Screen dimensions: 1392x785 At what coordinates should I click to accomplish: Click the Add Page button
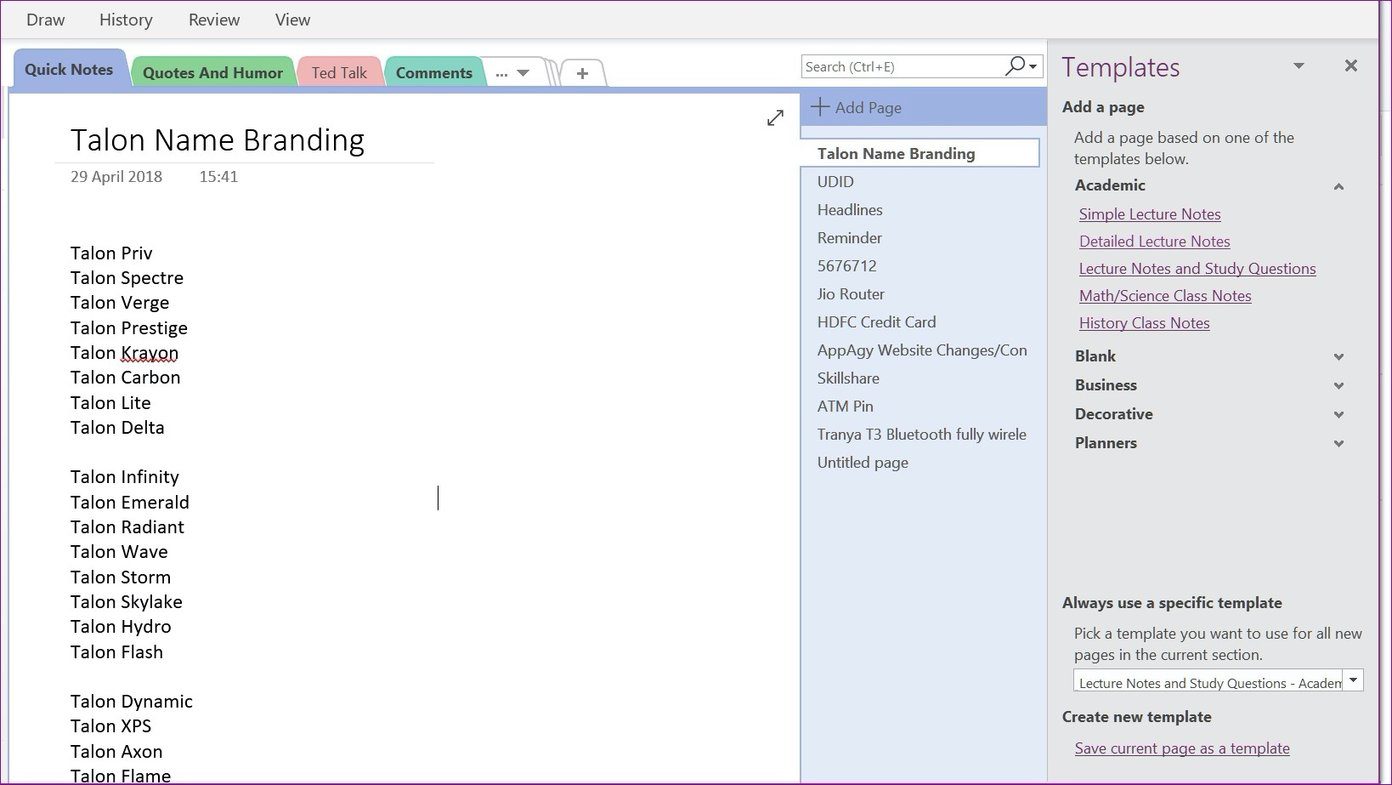(856, 107)
